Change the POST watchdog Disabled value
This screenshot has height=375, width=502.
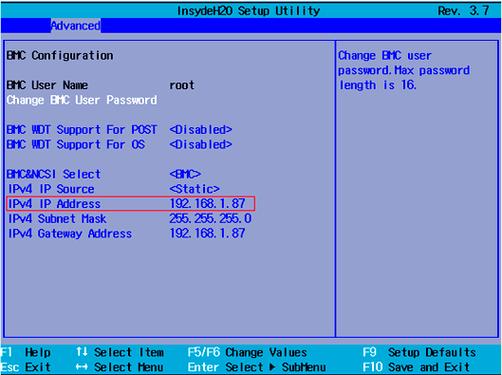201,130
